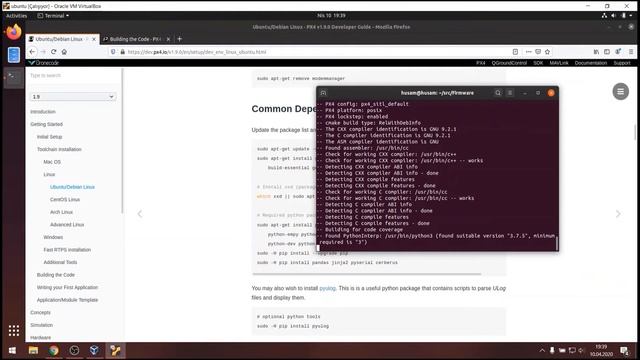Screen dimensions: 640x360
Task: Open Introduction in sidebar
Action: pos(43,112)
